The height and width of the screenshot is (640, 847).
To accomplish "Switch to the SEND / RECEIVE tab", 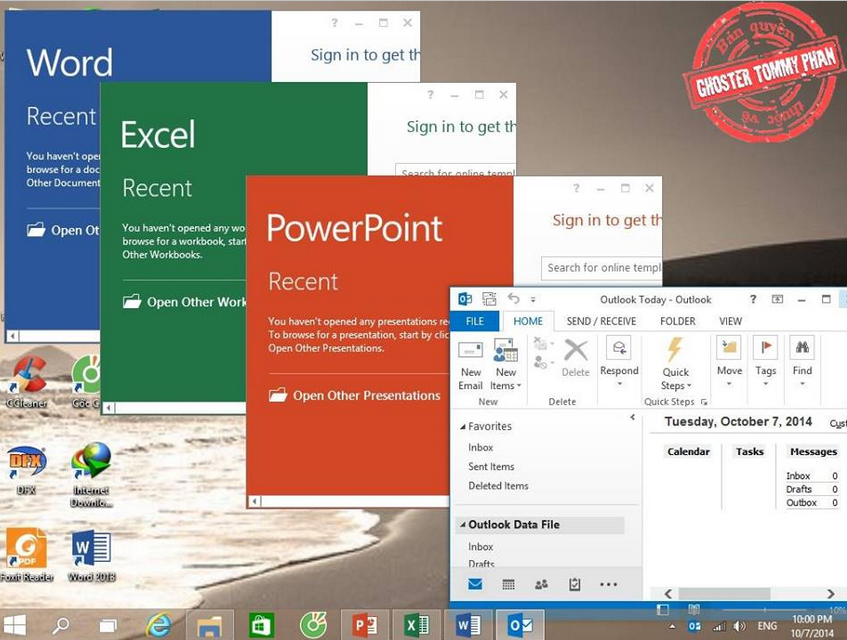I will 601,321.
